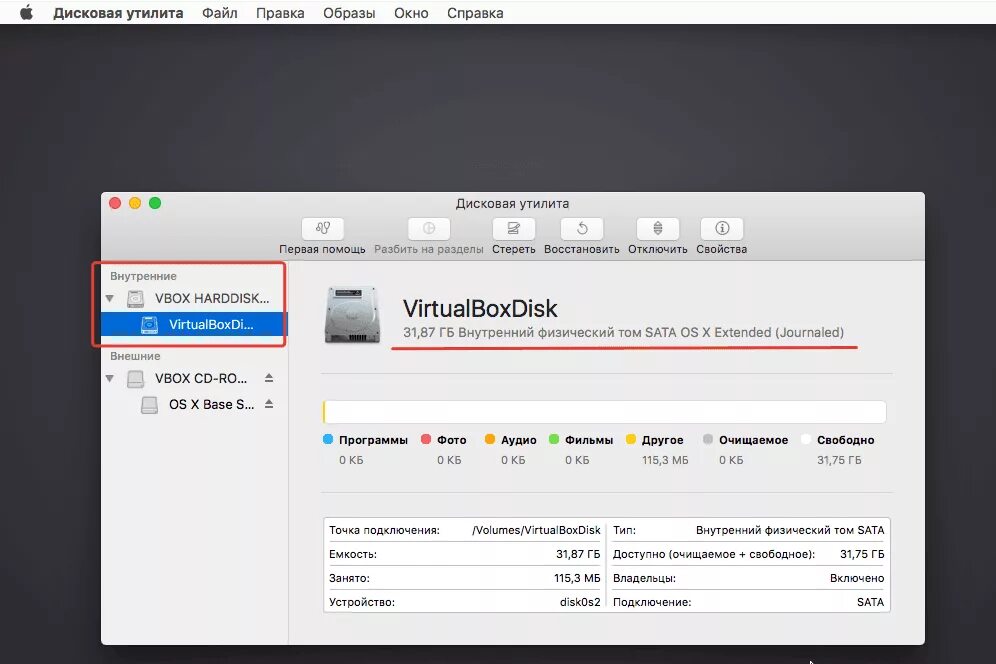Click the green Фильмы legend dot
Viewport: 996px width, 664px height.
pos(554,439)
